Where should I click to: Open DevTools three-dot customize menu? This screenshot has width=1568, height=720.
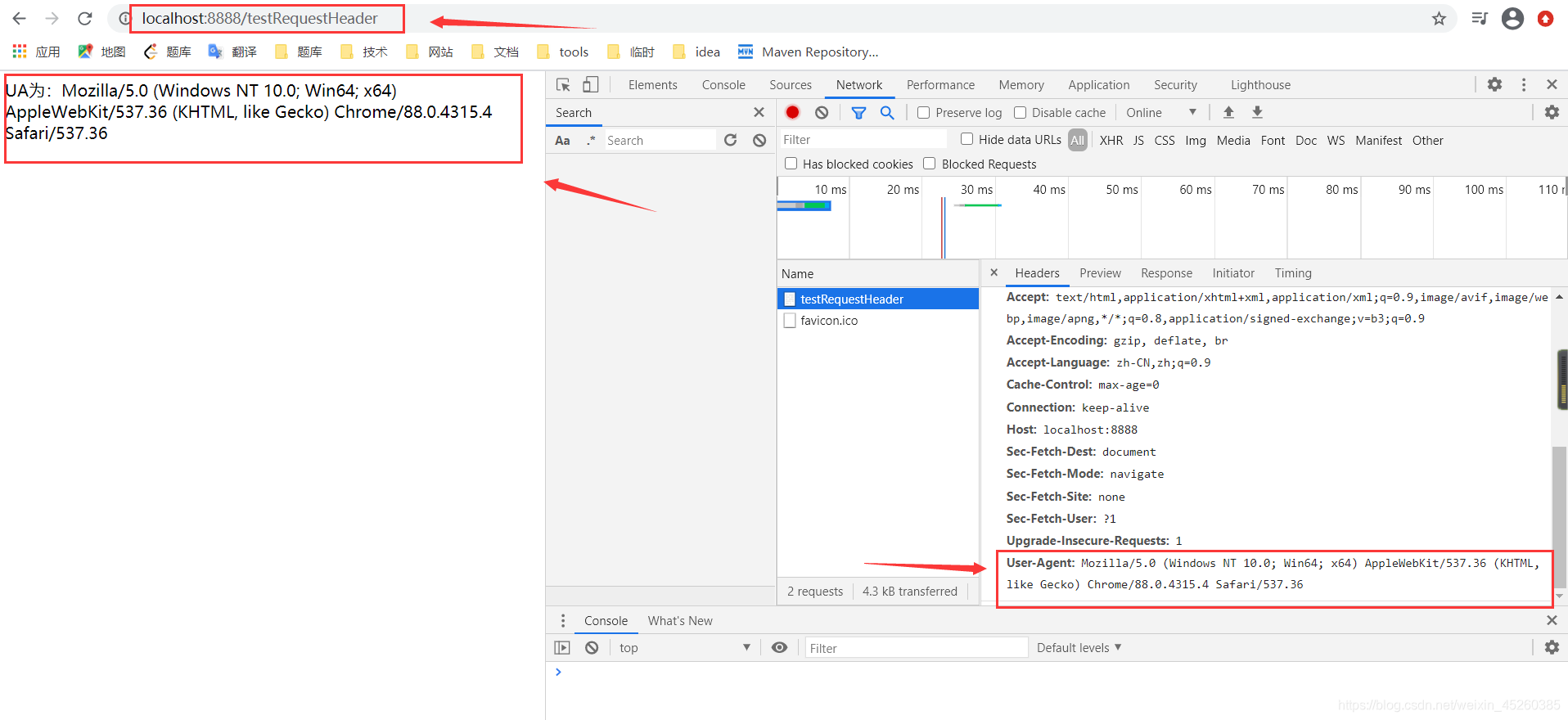coord(1523,84)
